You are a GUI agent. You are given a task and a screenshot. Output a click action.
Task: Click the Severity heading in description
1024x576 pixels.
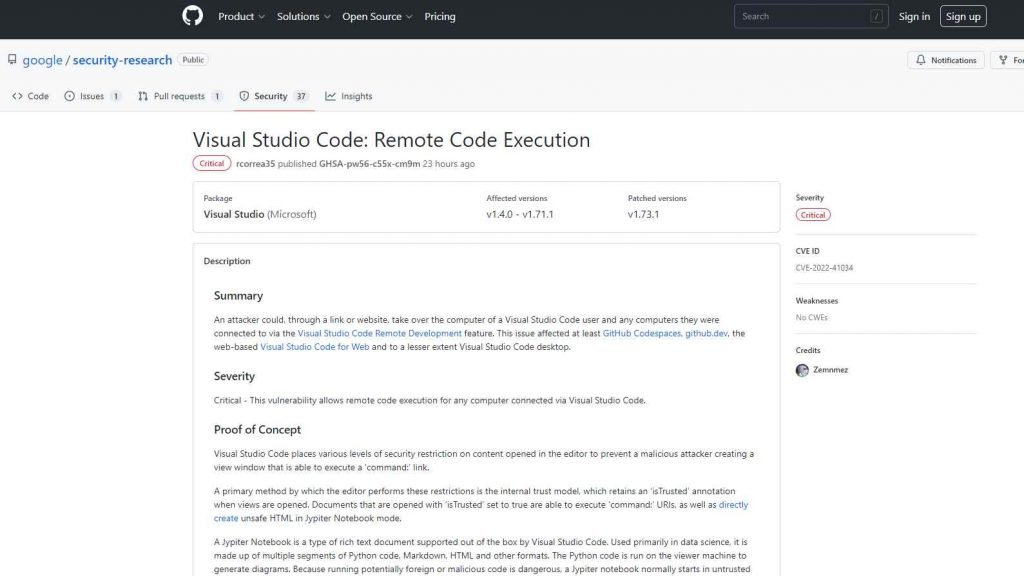click(234, 376)
